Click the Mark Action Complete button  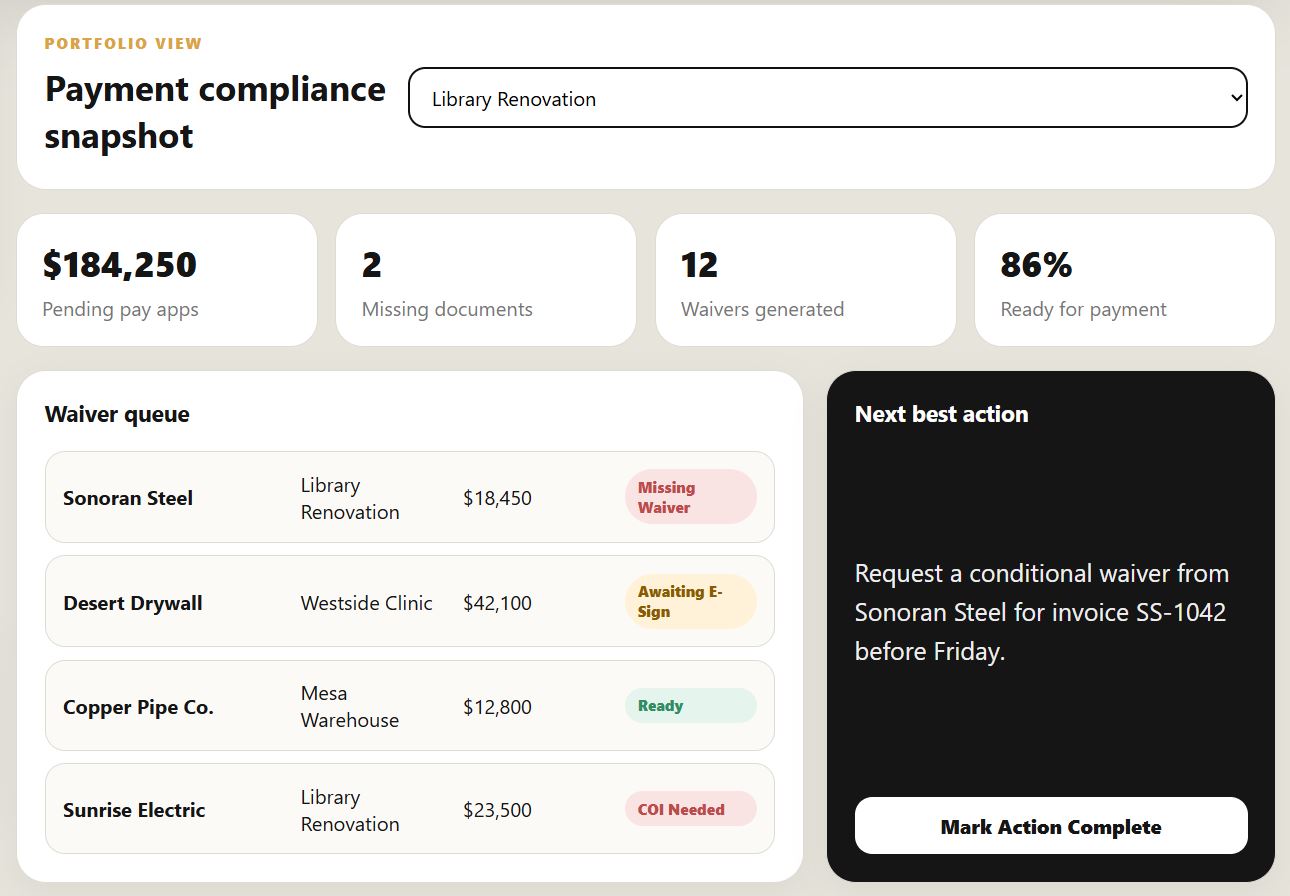tap(1051, 826)
